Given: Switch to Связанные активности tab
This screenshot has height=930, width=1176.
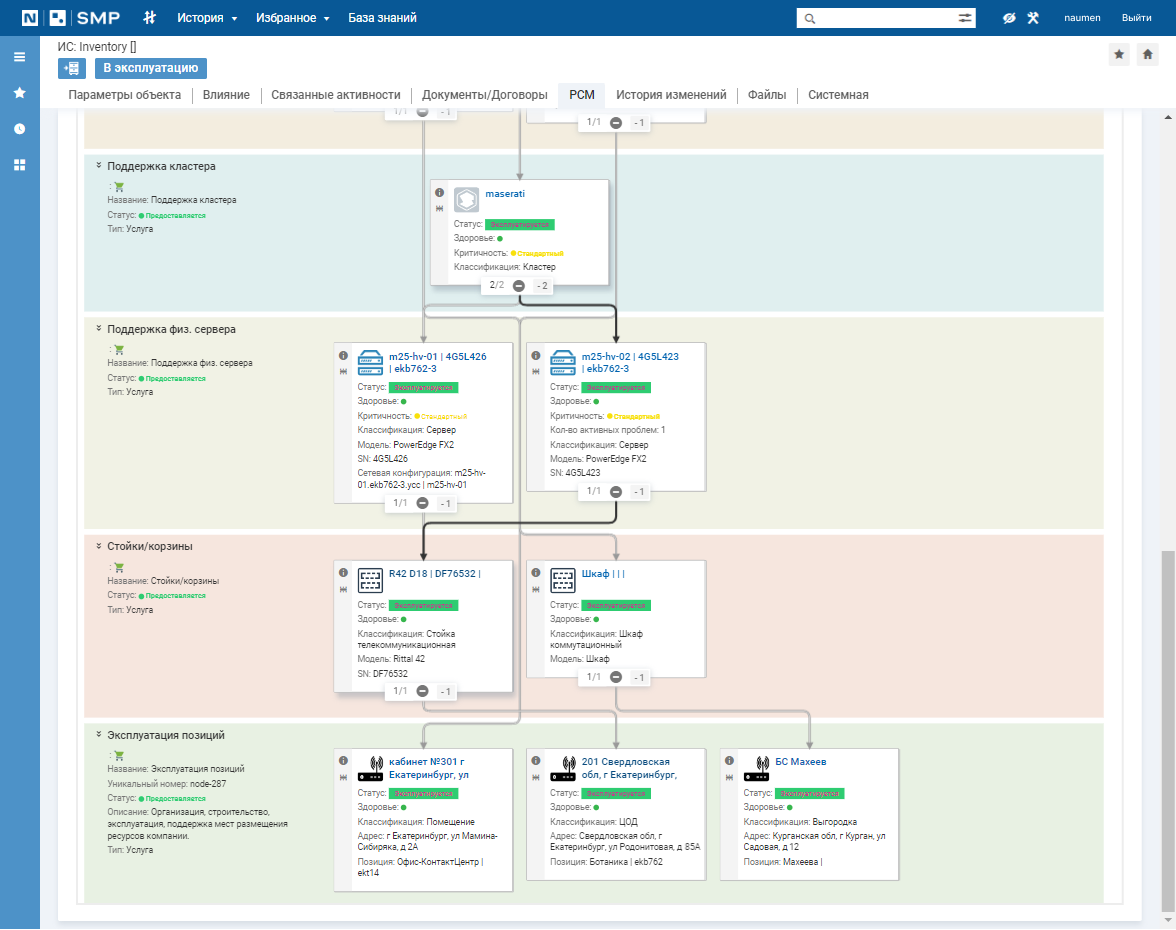Looking at the screenshot, I should tap(336, 95).
